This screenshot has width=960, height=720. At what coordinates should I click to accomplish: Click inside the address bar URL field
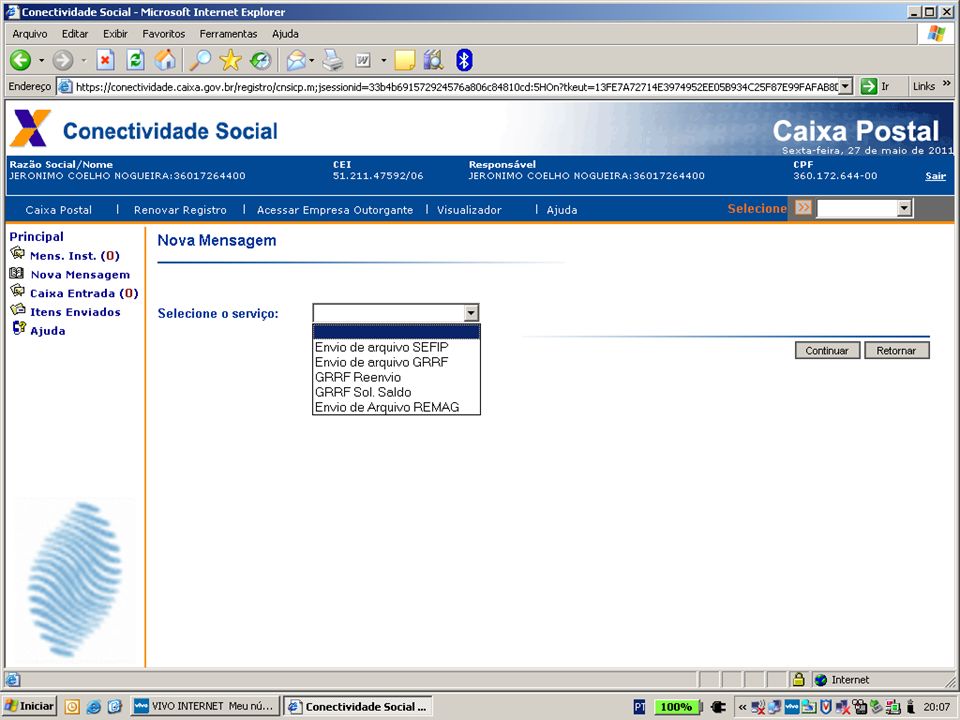[456, 87]
